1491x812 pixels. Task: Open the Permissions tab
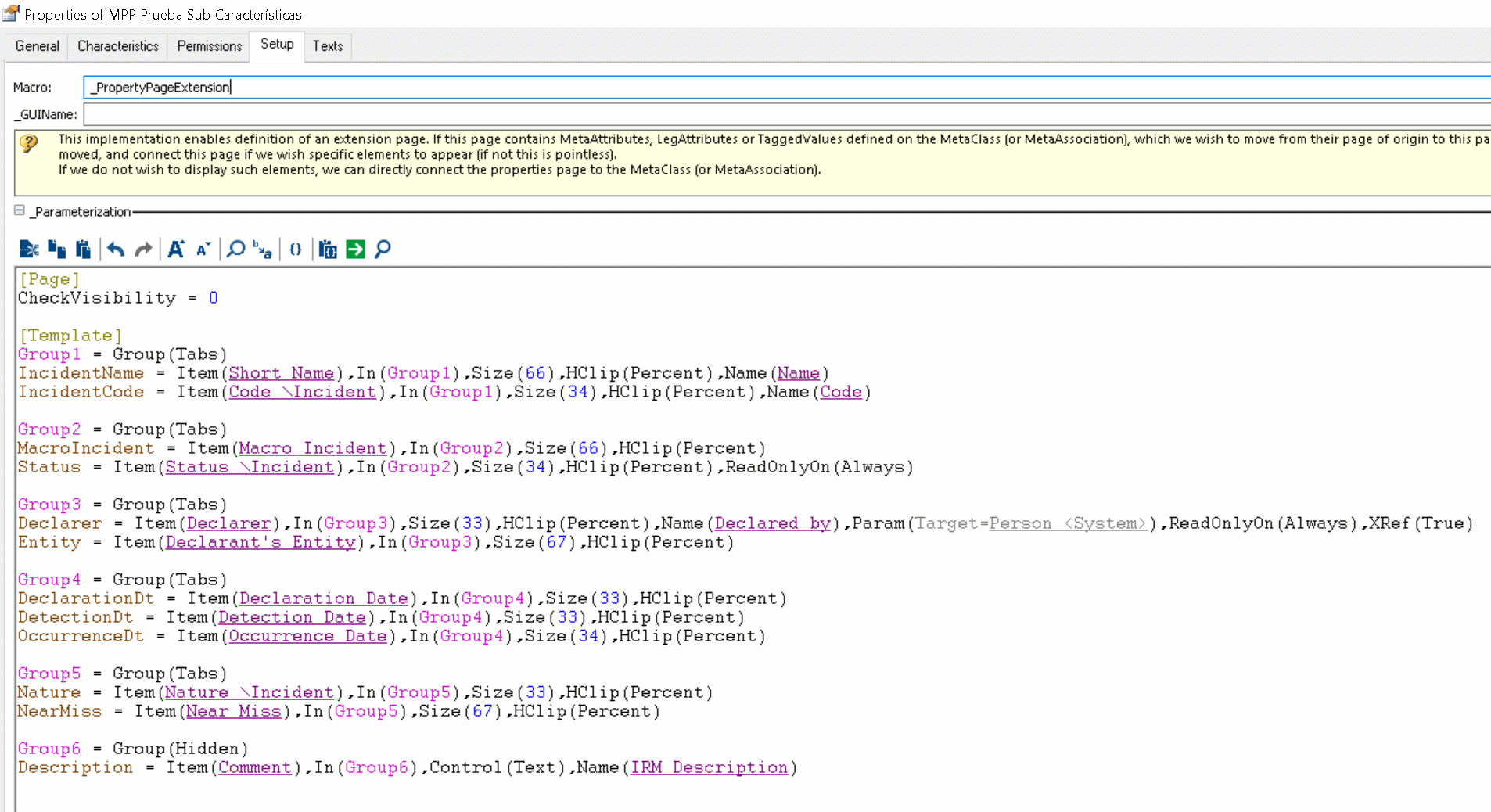point(209,46)
